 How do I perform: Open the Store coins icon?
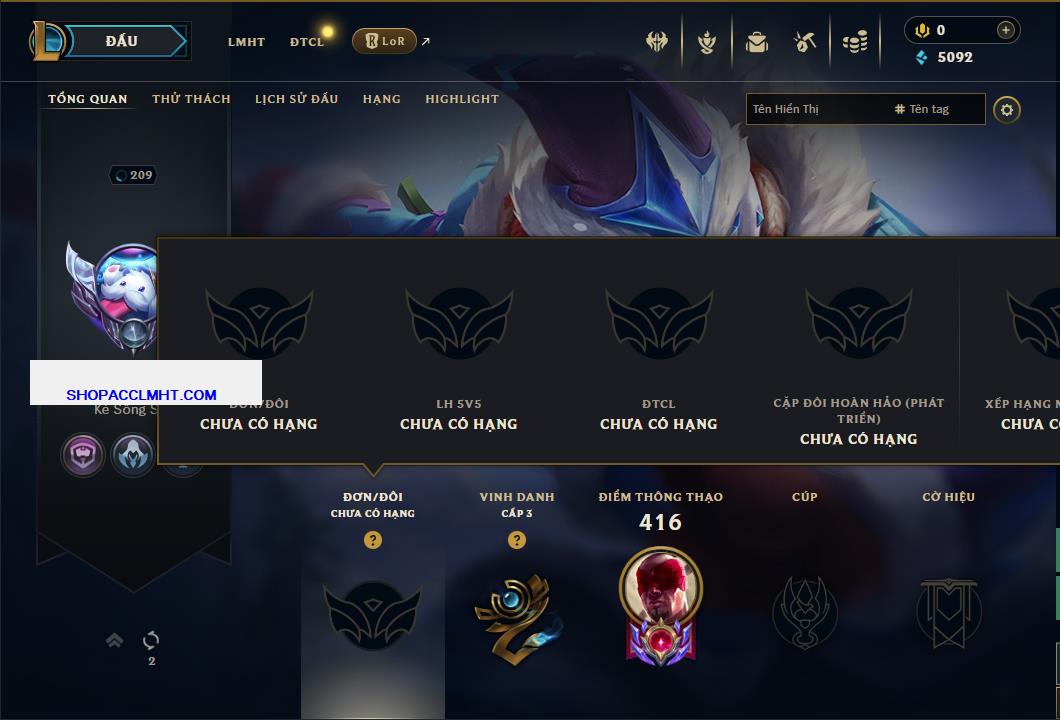click(855, 43)
